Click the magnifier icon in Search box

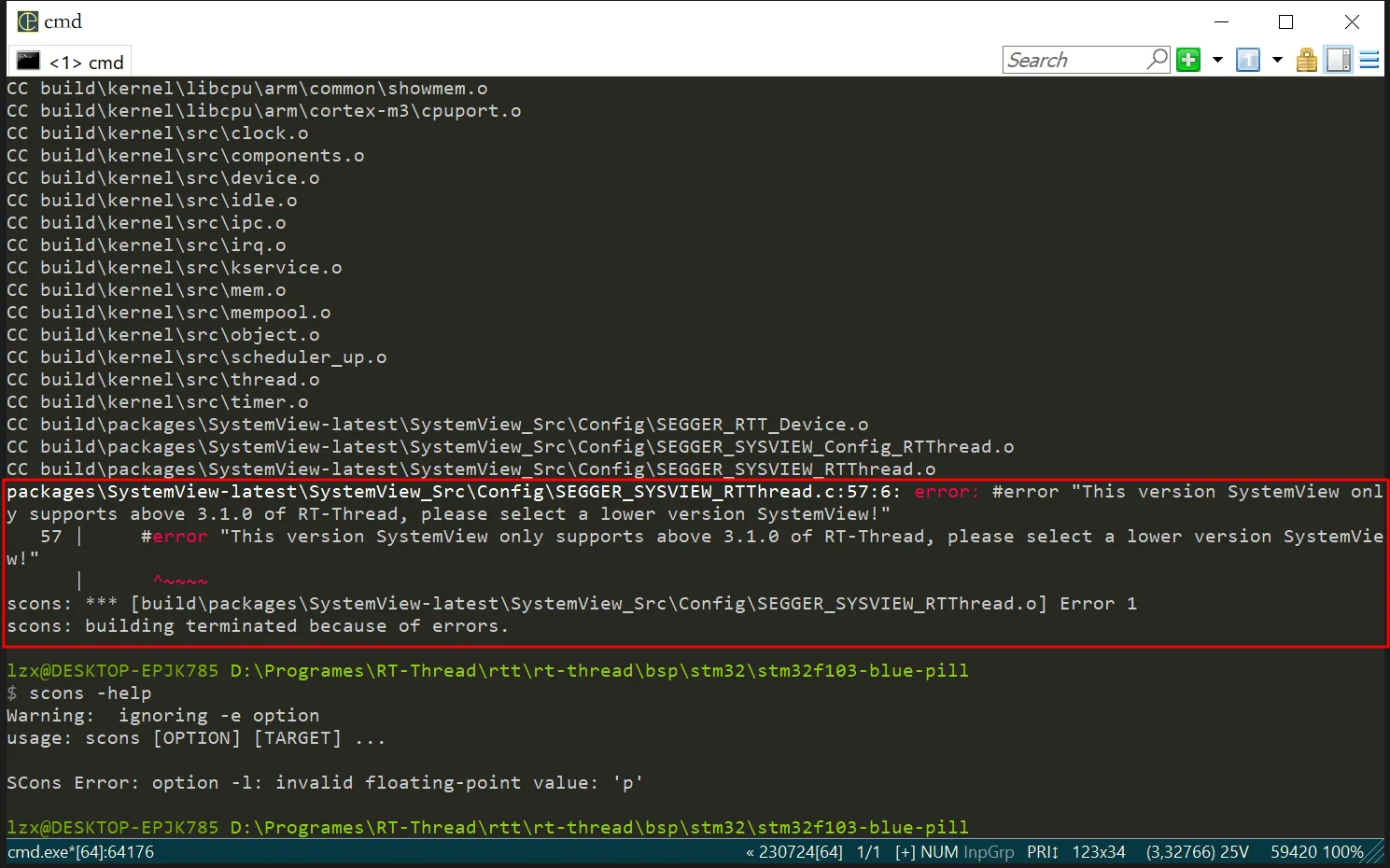[1158, 60]
